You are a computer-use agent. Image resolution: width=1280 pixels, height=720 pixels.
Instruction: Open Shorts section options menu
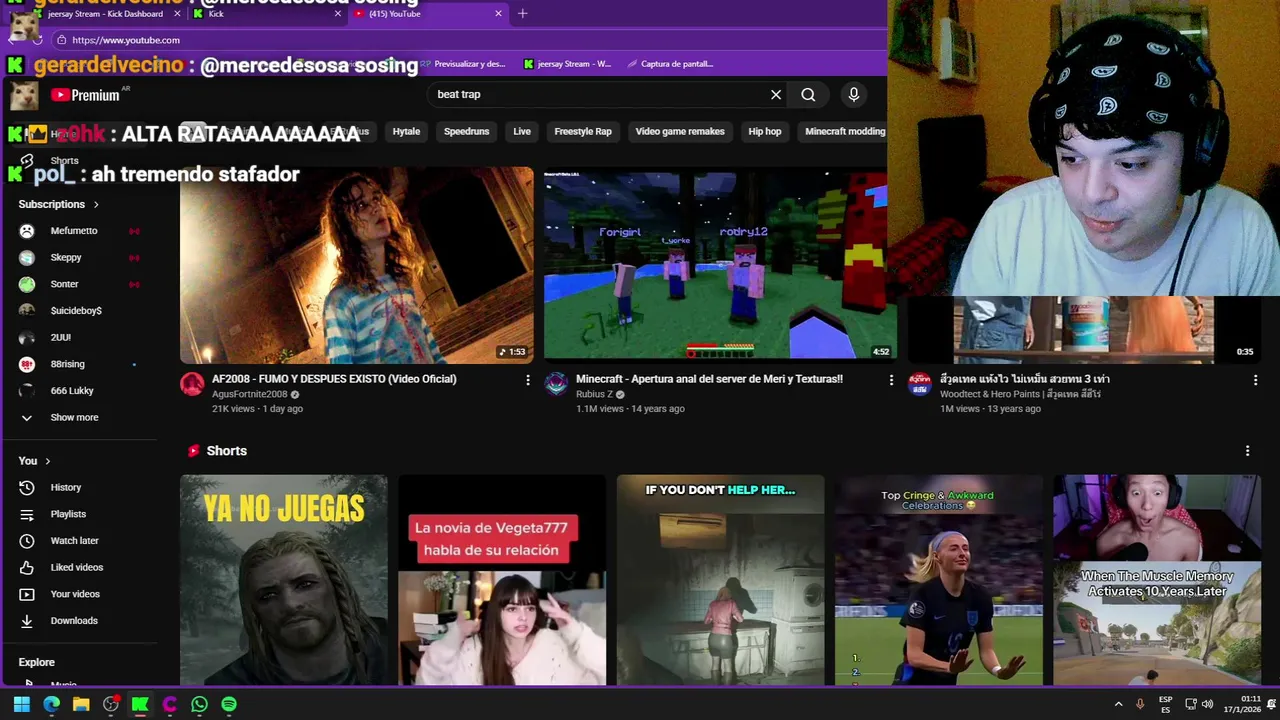(1247, 451)
